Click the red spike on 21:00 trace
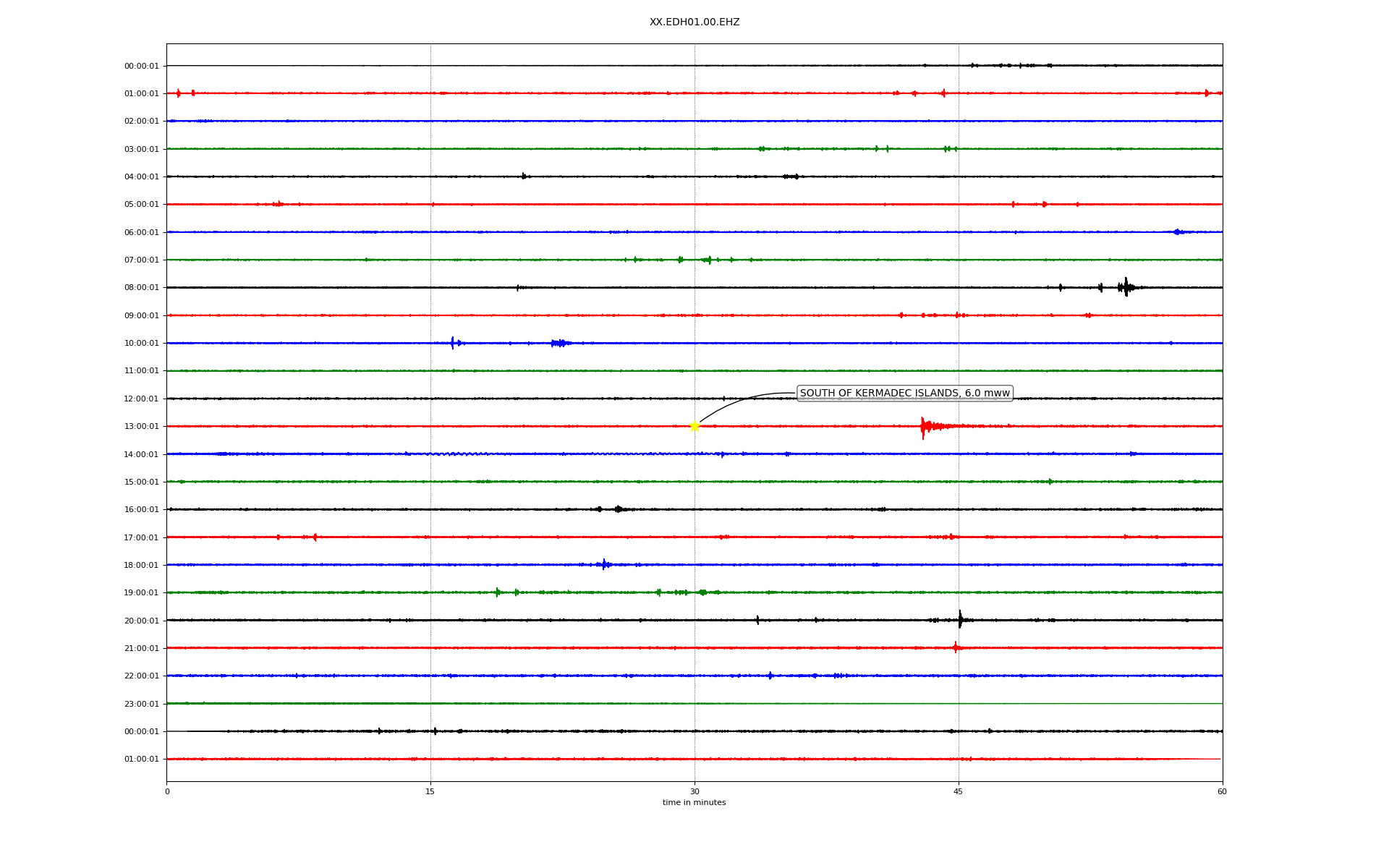The image size is (1389, 868). point(956,647)
